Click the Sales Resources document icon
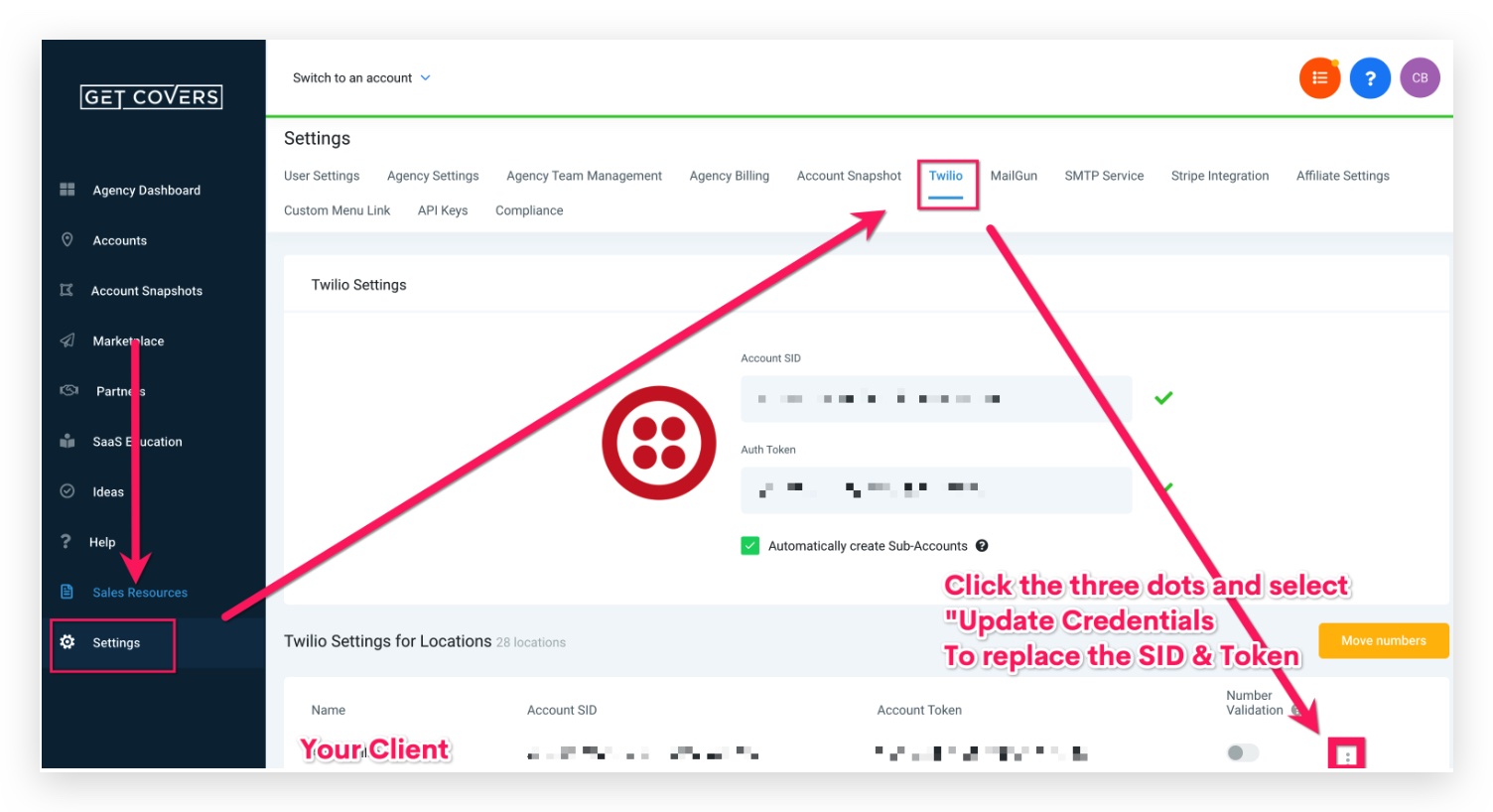This screenshot has width=1493, height=812. click(67, 592)
